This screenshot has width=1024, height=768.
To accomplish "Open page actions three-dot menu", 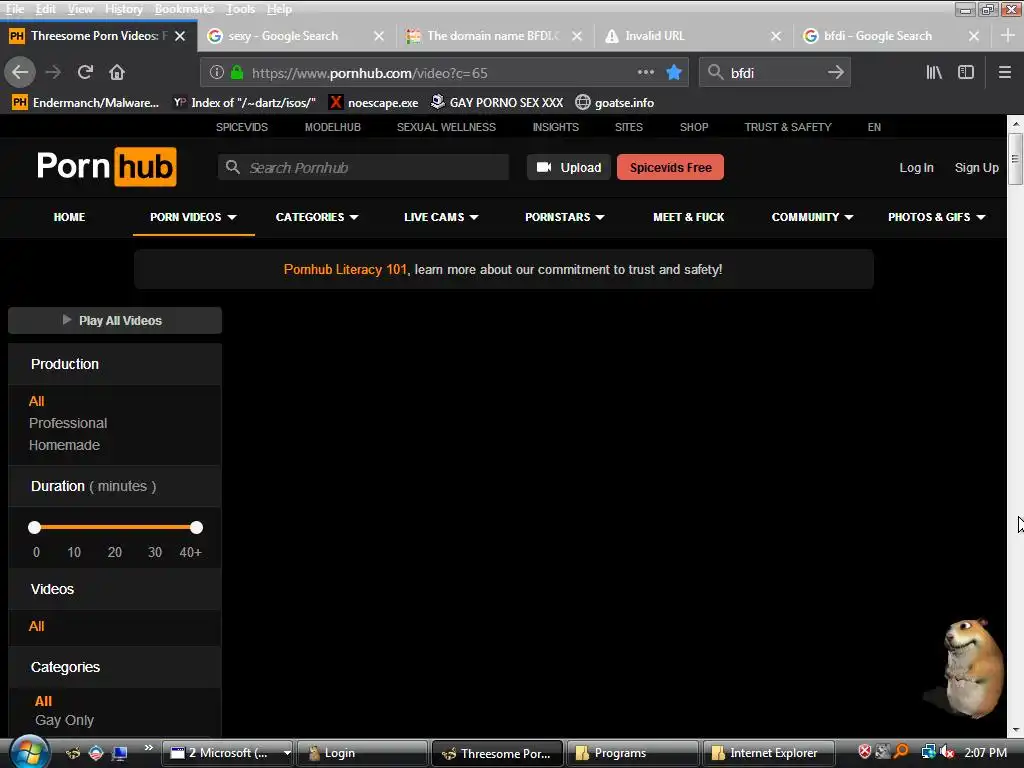I will (x=645, y=72).
